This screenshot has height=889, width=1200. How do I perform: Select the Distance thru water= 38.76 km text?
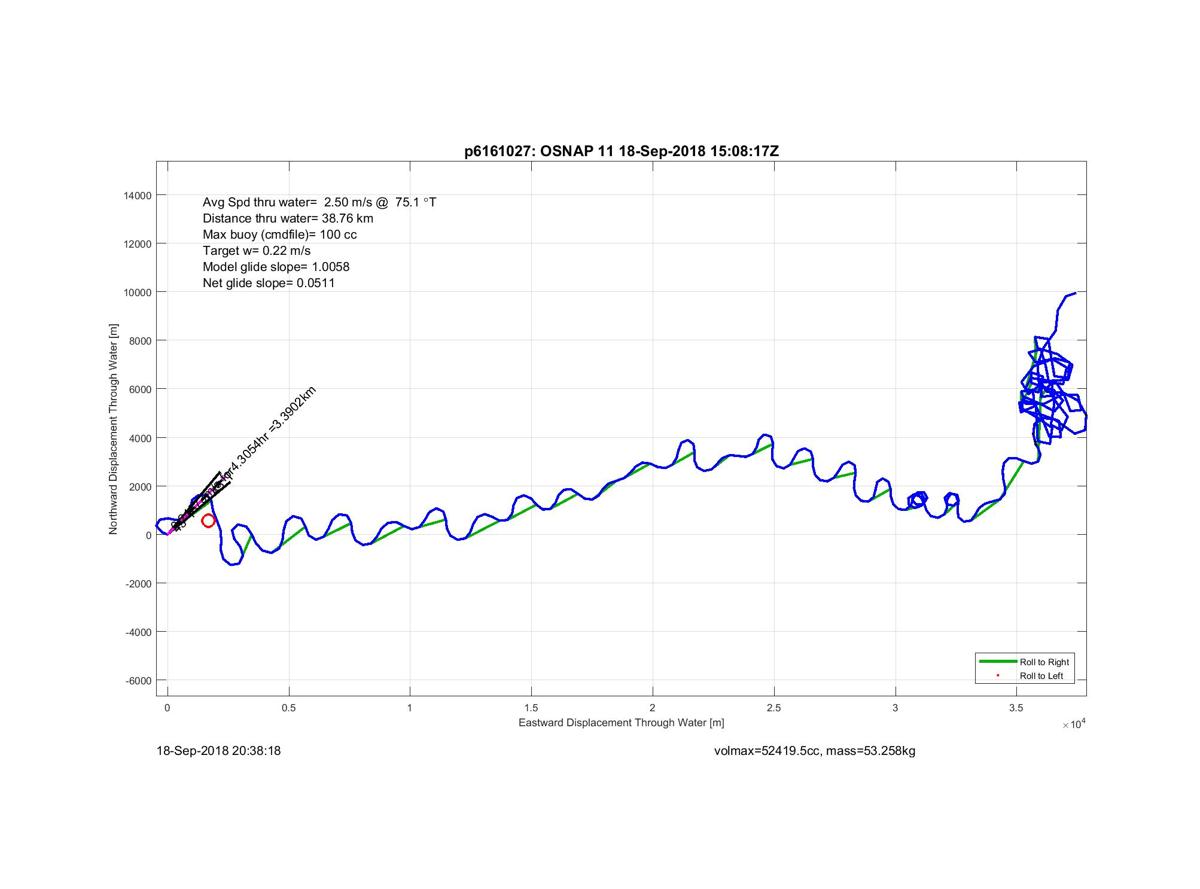[288, 218]
